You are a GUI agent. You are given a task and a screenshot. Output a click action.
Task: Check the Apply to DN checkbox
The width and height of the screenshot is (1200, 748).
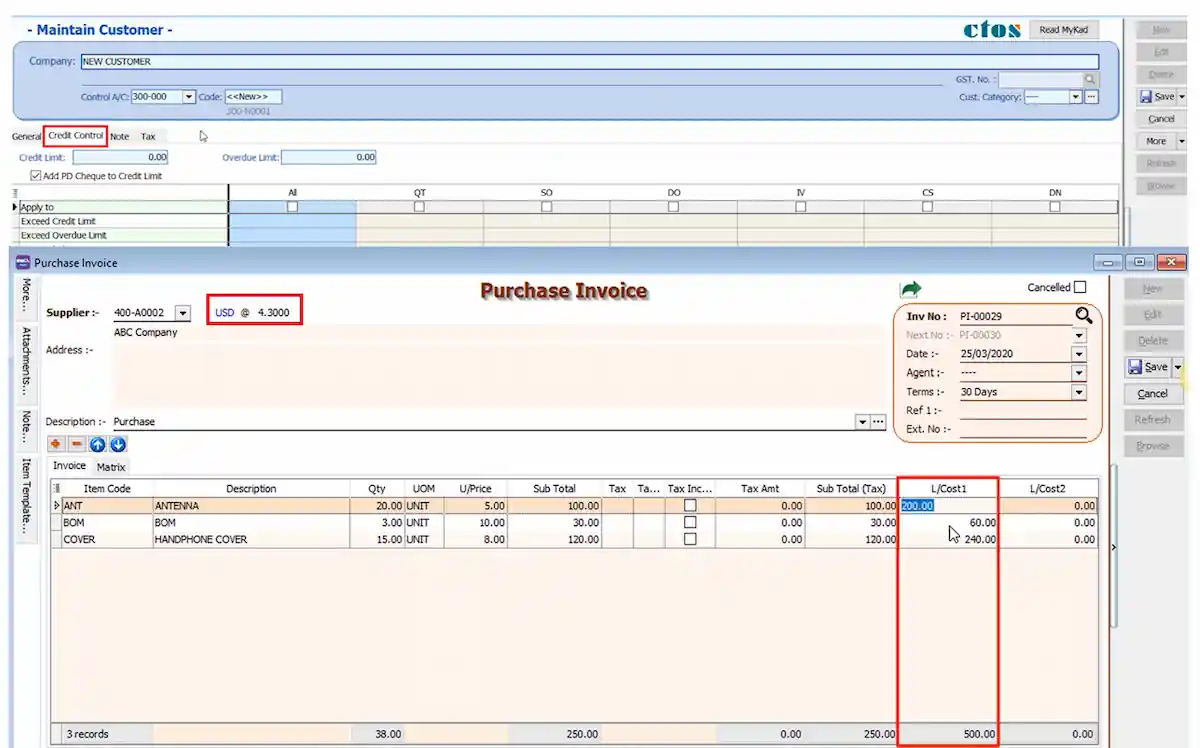click(x=1055, y=207)
